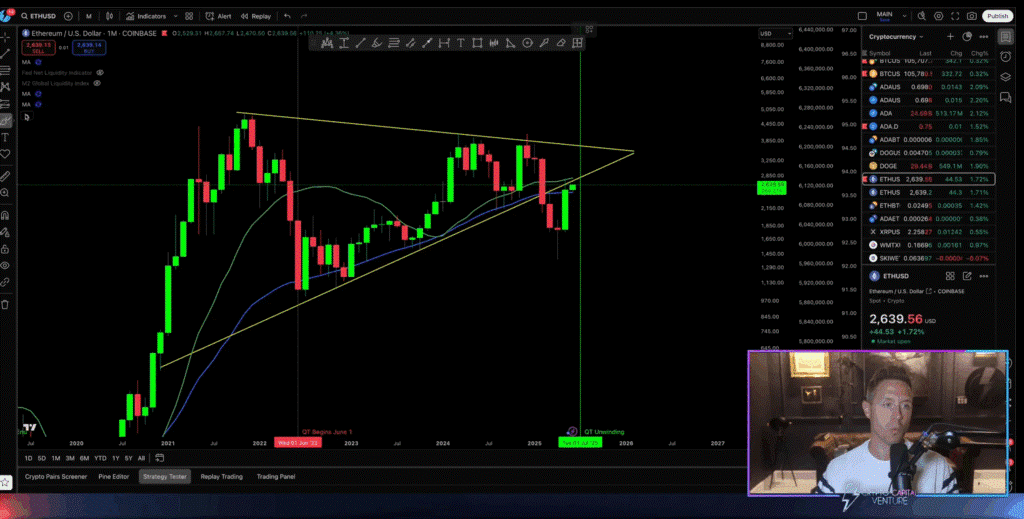The width and height of the screenshot is (1024, 519).
Task: Select the rectangle shape in floating toolbar
Action: [477, 43]
